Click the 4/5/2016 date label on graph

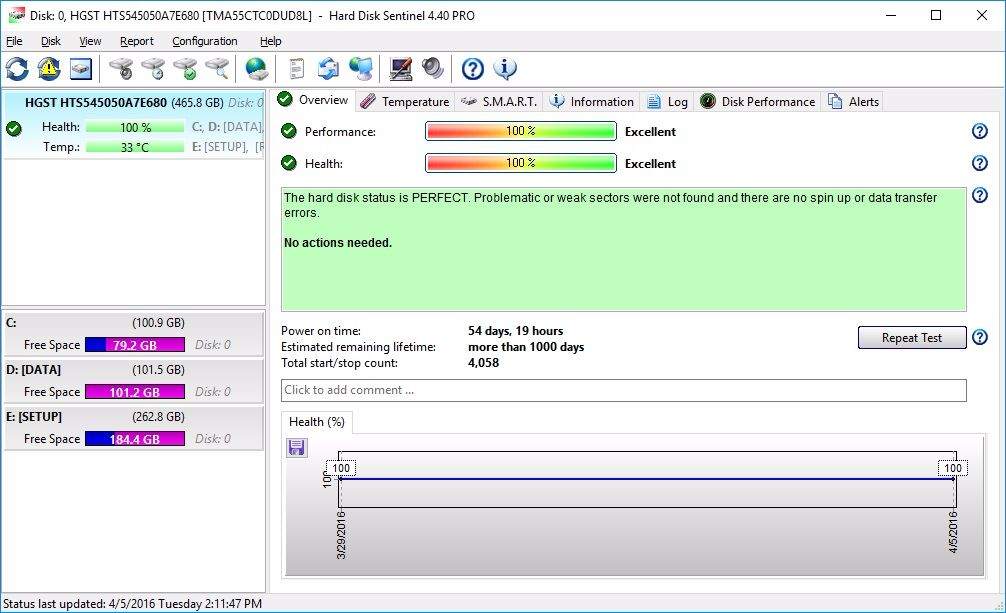[953, 531]
